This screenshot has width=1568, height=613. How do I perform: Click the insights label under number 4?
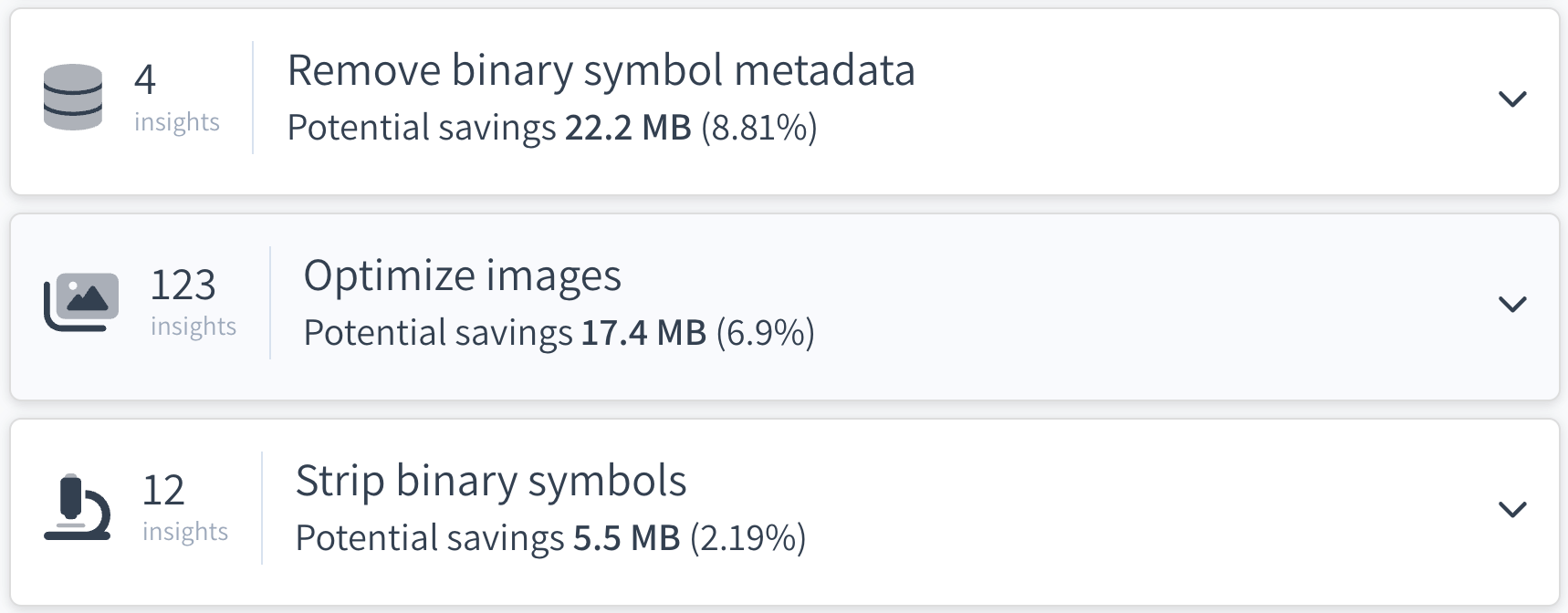[177, 122]
